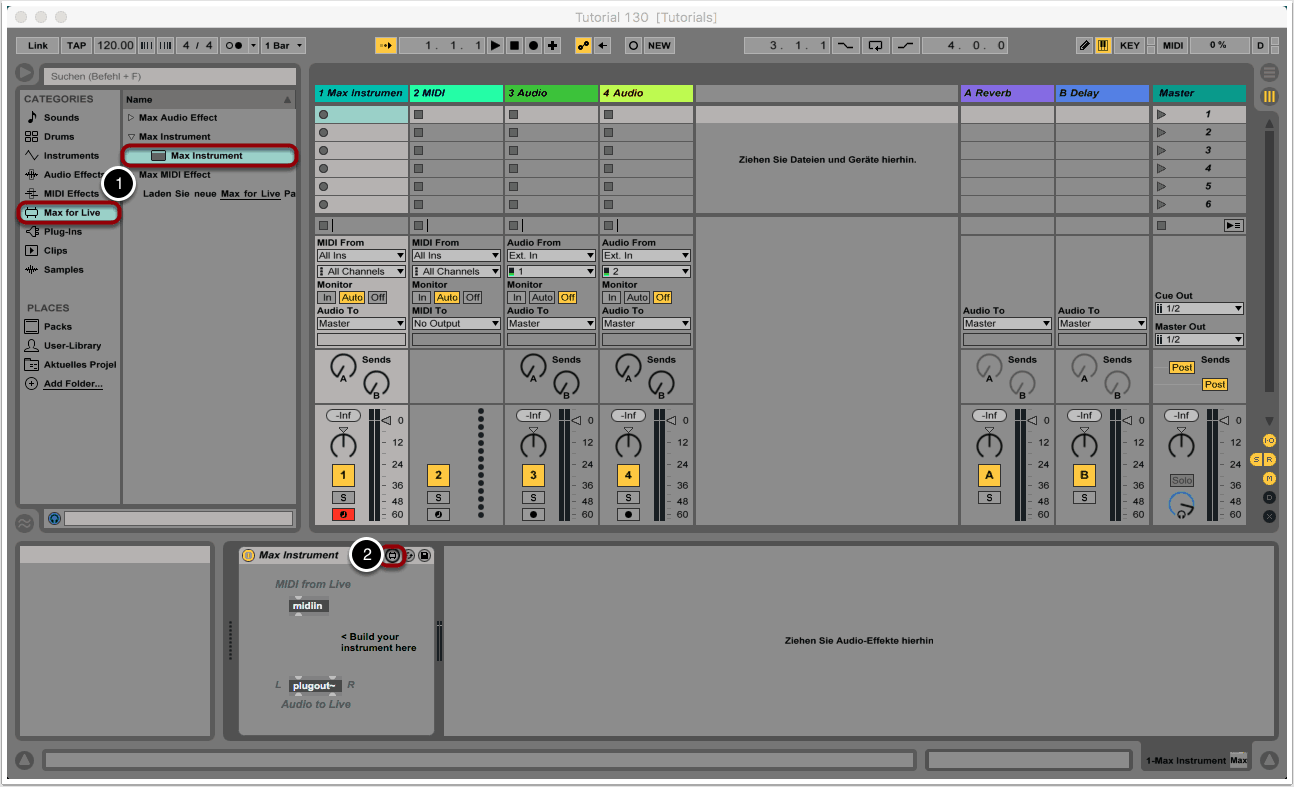Open the Max editor for Max Instrument
The width and height of the screenshot is (1294, 787).
click(x=393, y=555)
